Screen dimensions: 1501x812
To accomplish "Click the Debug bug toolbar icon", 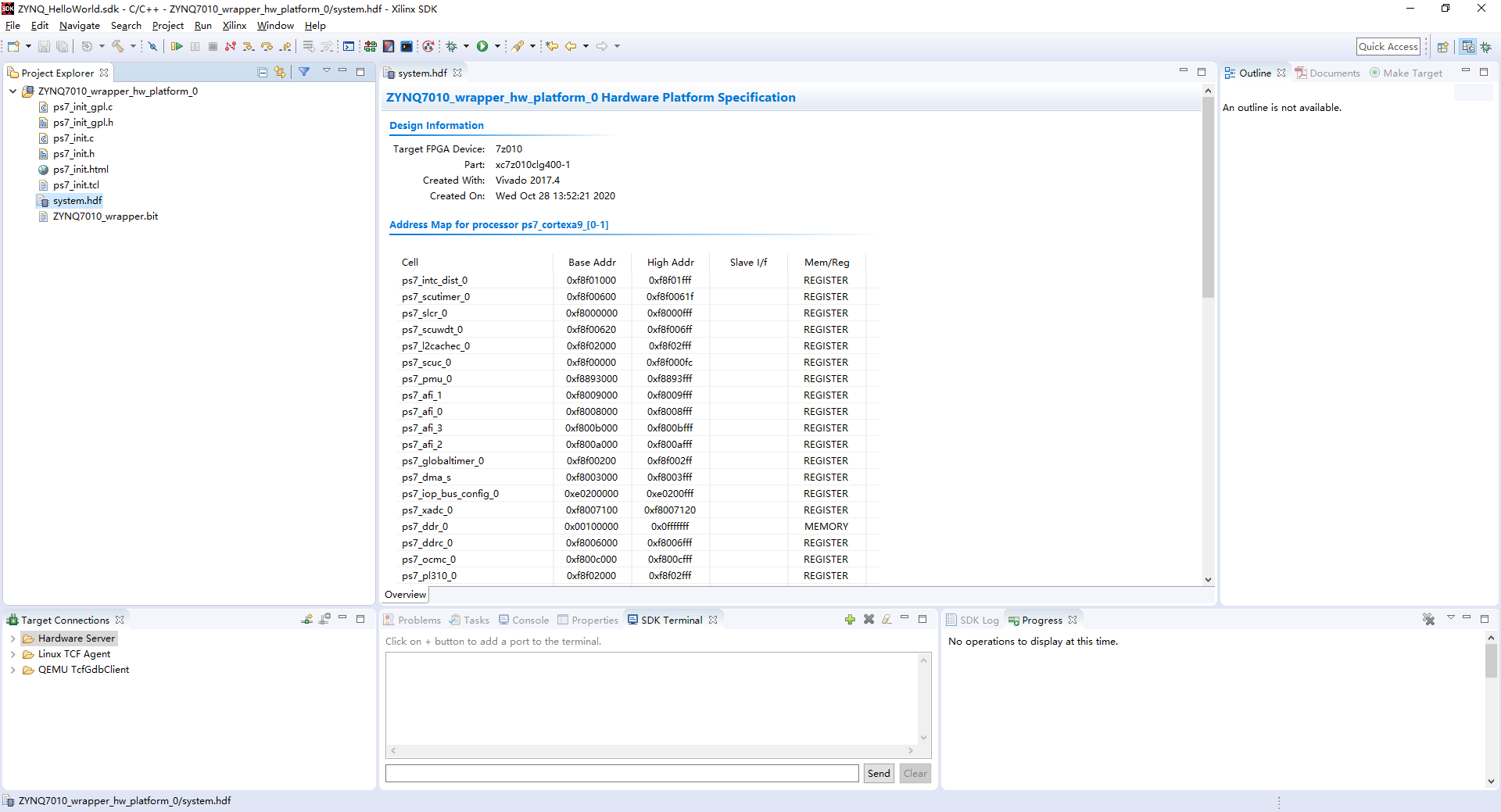I will coord(451,47).
